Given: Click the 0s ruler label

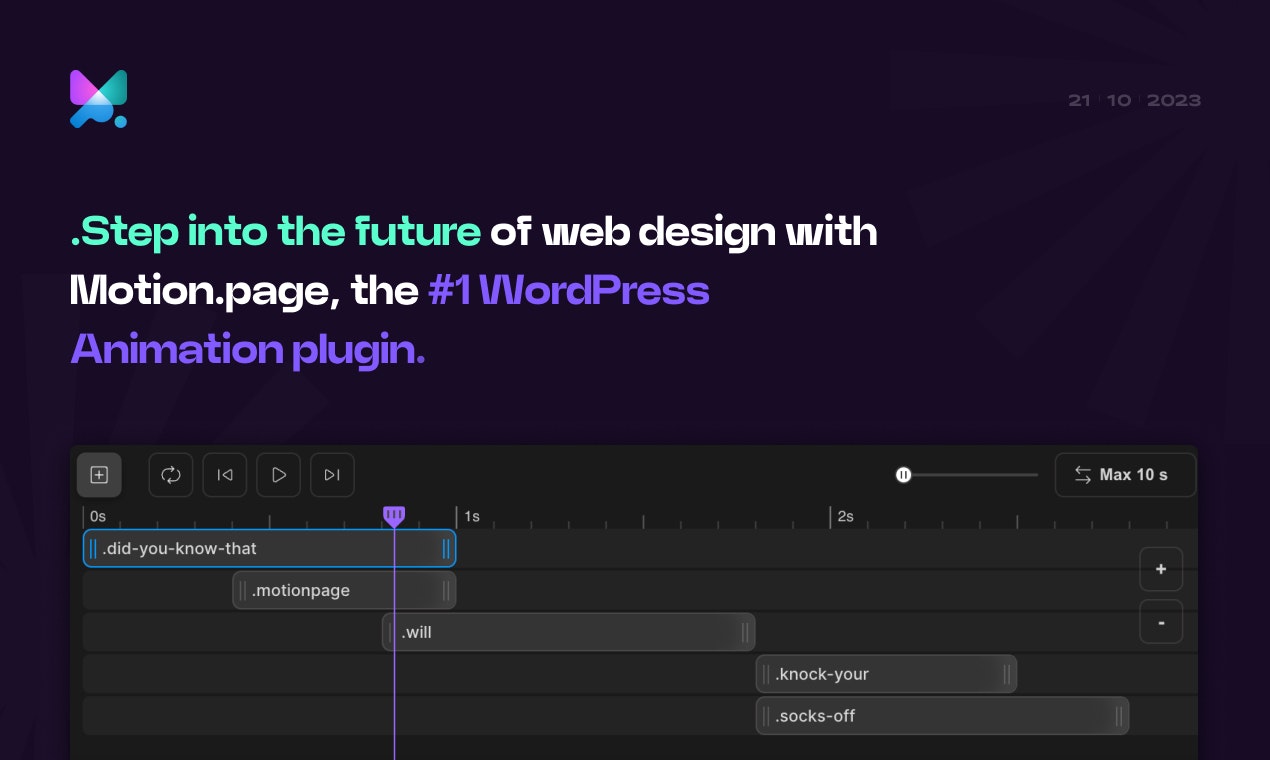Looking at the screenshot, I should point(97,516).
